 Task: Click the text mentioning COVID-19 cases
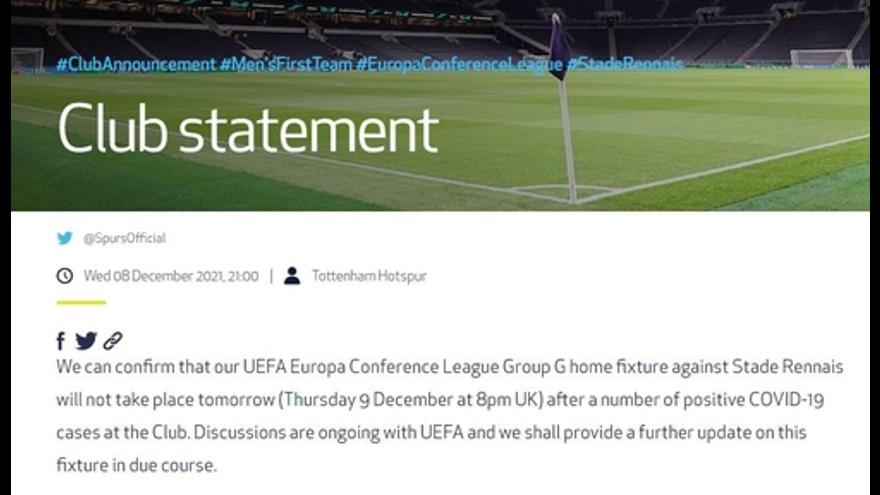[x=685, y=400]
